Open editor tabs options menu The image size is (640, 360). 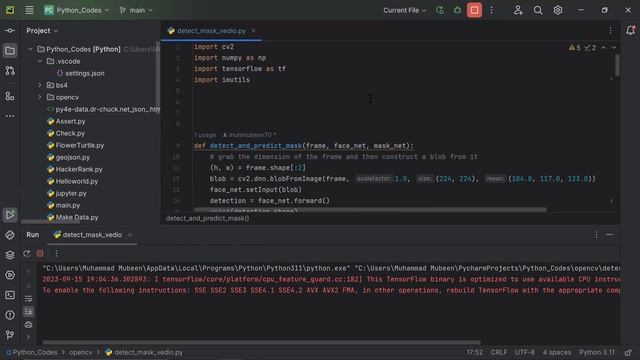610,31
